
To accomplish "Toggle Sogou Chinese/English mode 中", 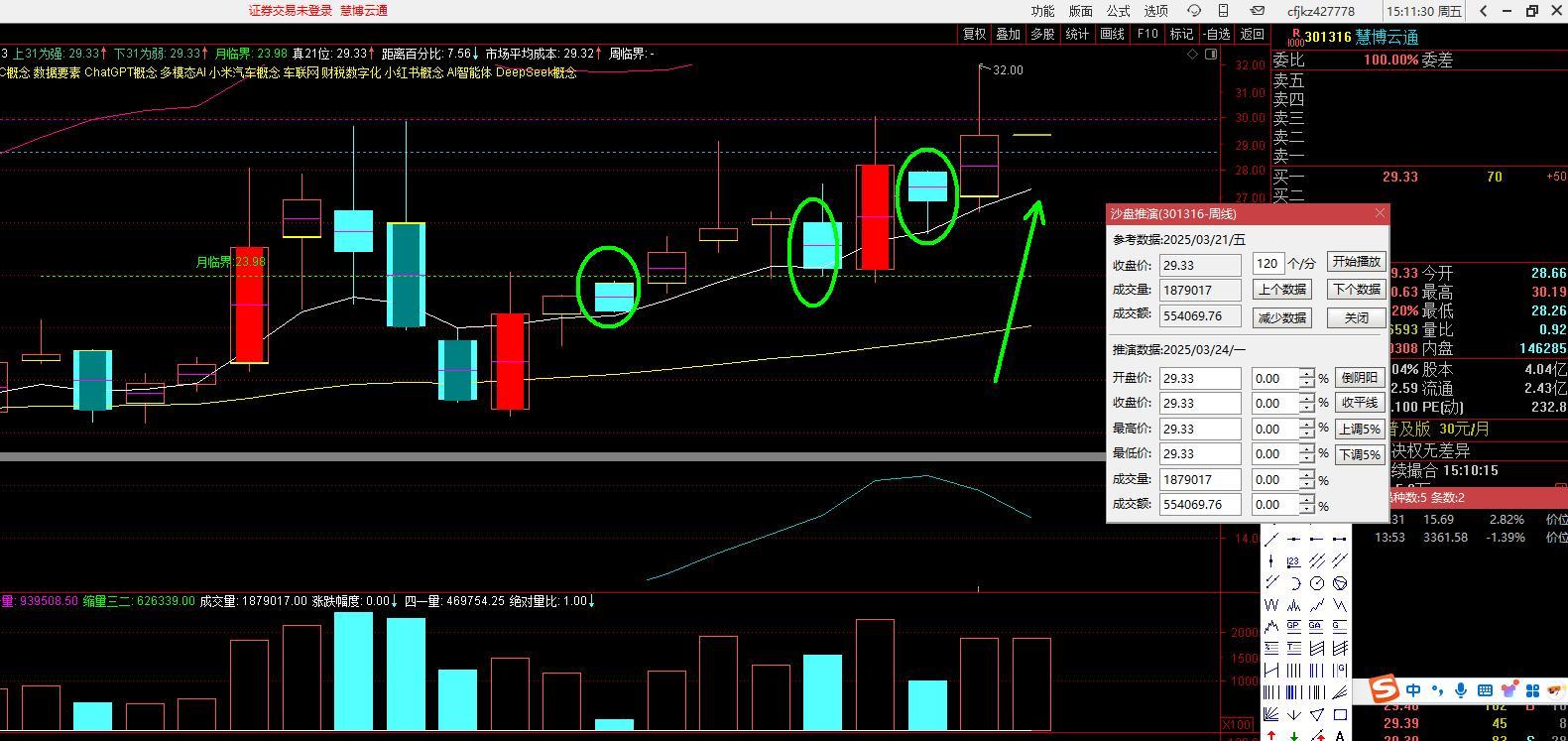I will coord(1413,690).
